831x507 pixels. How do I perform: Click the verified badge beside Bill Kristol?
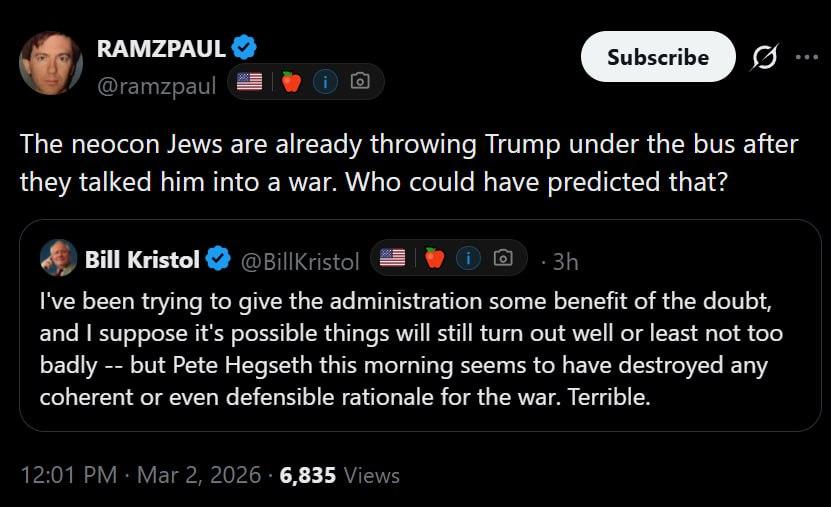click(218, 260)
